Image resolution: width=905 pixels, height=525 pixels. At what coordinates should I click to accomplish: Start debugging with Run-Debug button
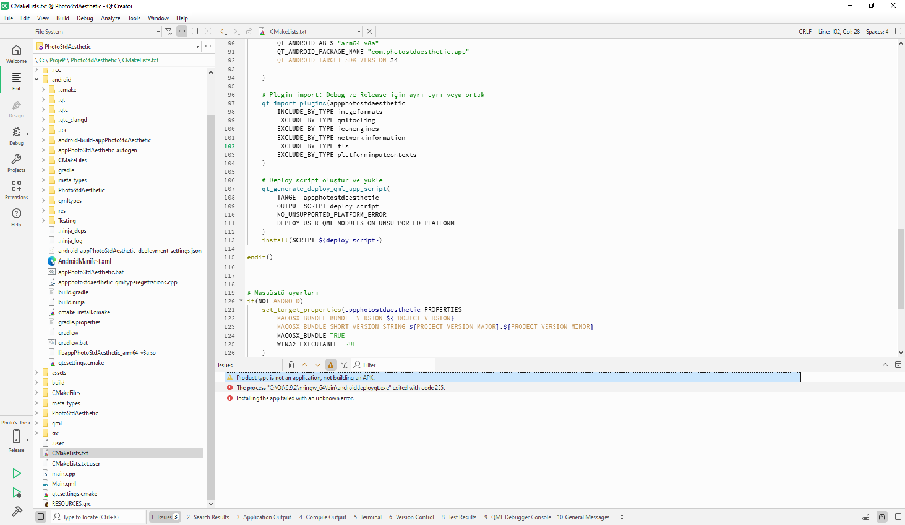pyautogui.click(x=16, y=493)
